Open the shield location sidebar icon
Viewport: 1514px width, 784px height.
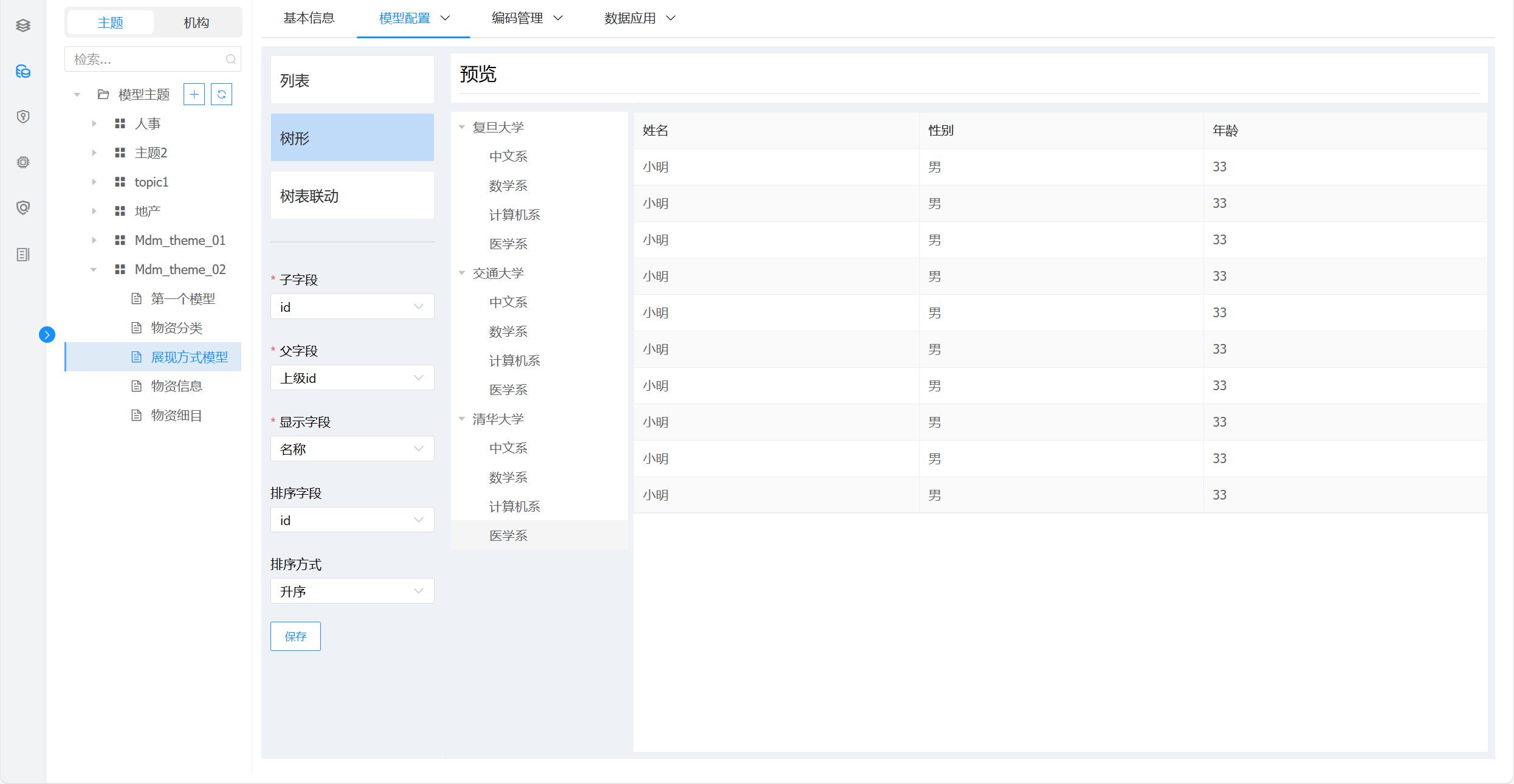[x=23, y=117]
